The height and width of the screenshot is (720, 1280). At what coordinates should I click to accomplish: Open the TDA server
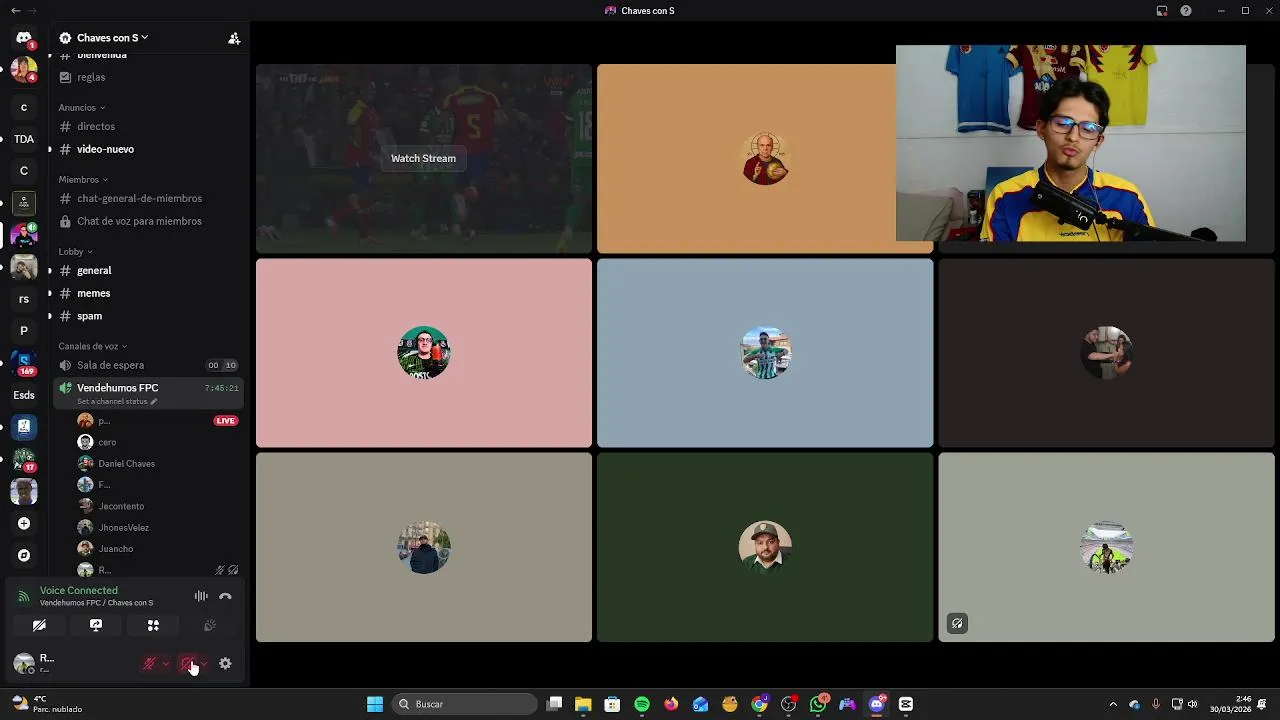coord(24,139)
